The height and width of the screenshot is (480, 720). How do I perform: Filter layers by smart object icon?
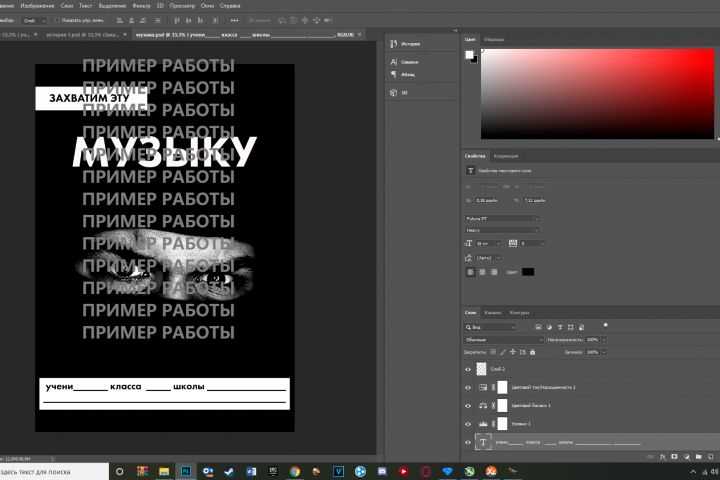(581, 327)
